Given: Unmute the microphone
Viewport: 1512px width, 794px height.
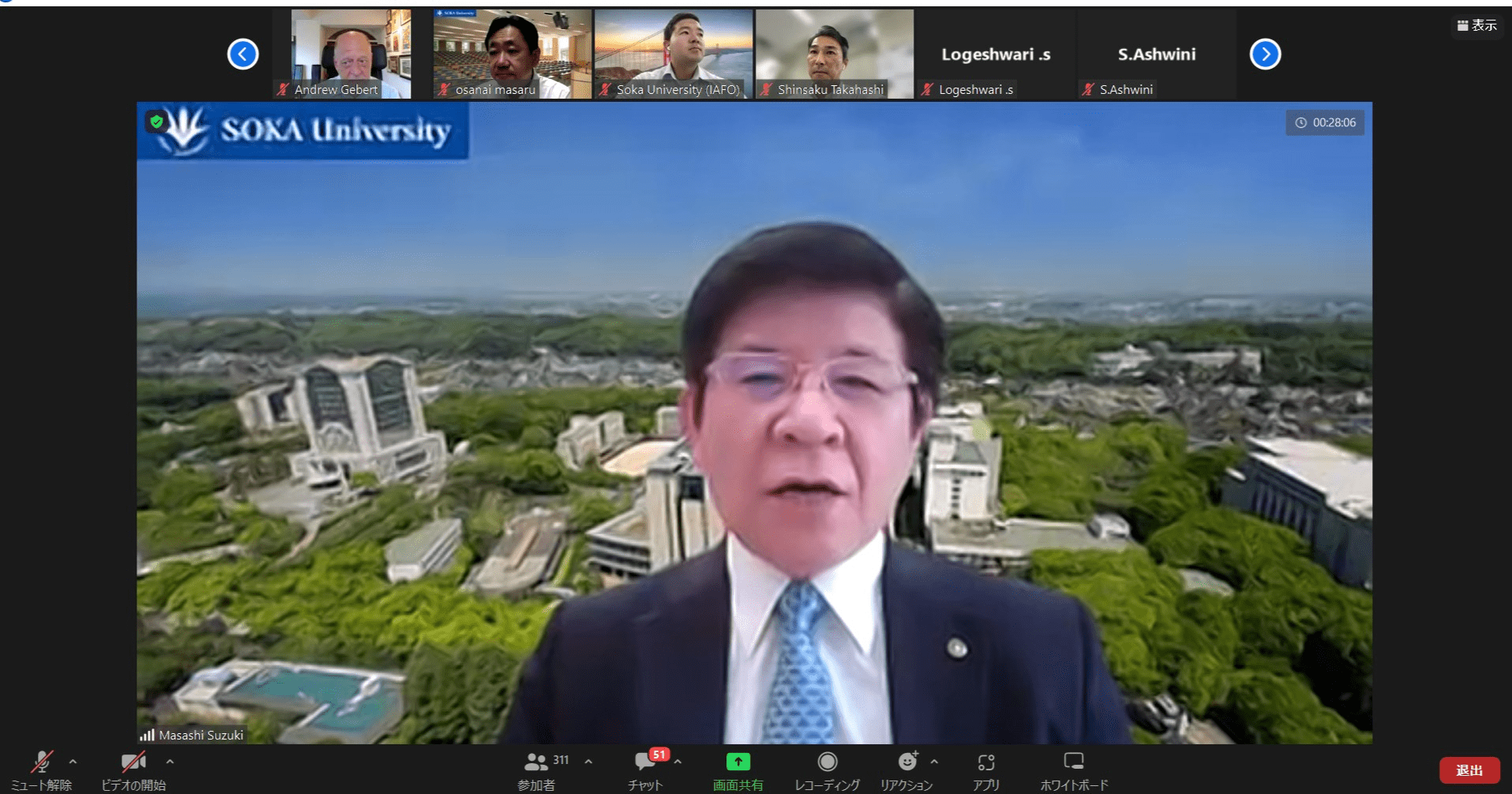Looking at the screenshot, I should coord(41,762).
